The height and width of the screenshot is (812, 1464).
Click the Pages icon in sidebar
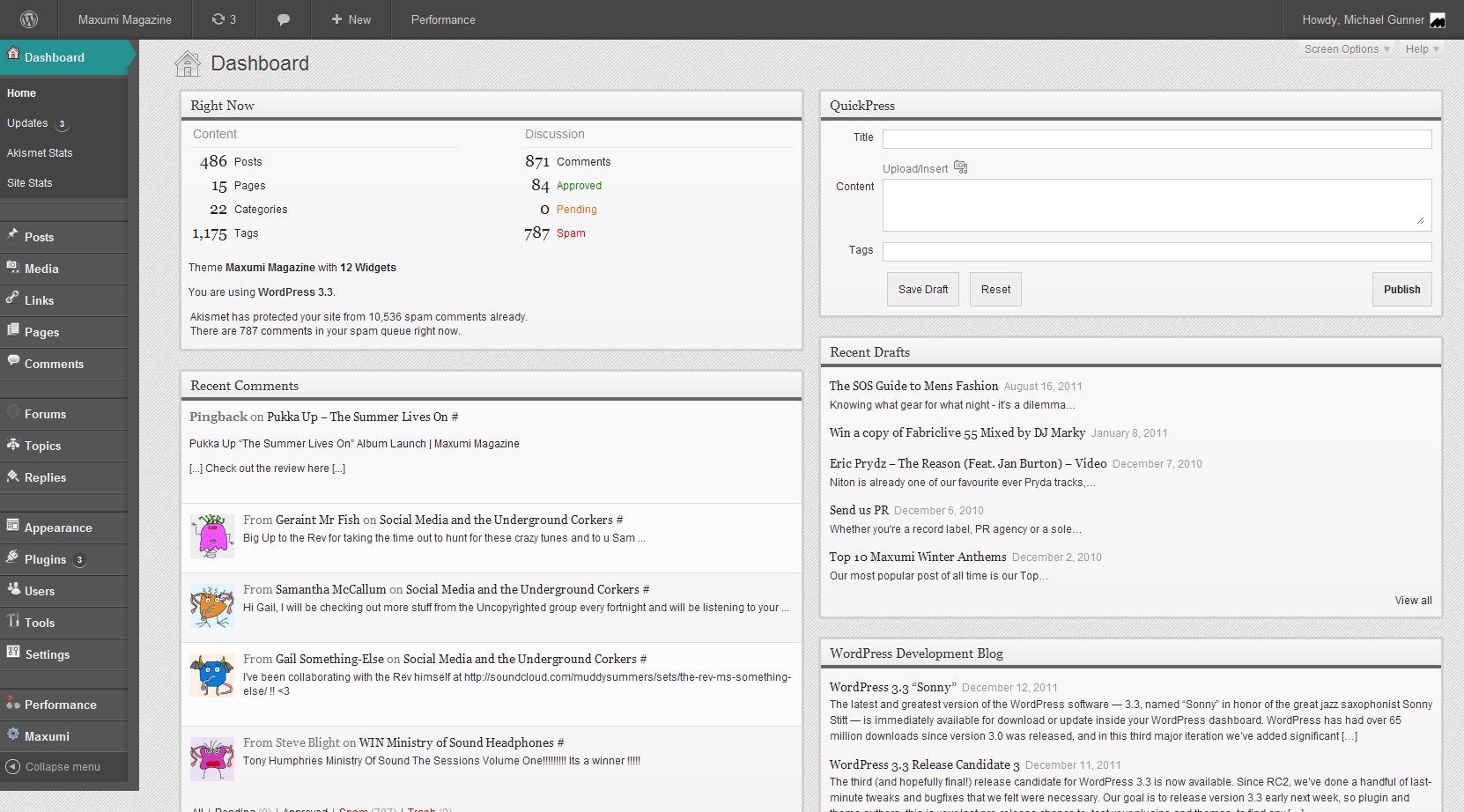click(12, 330)
